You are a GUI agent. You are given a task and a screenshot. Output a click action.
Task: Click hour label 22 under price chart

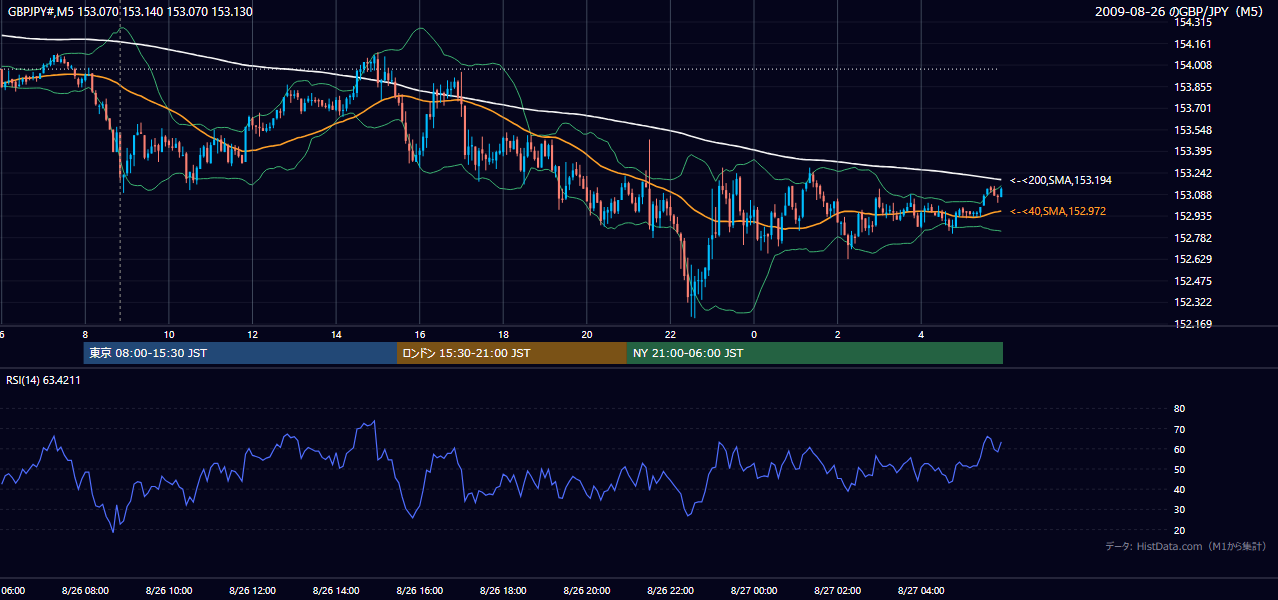coord(671,335)
